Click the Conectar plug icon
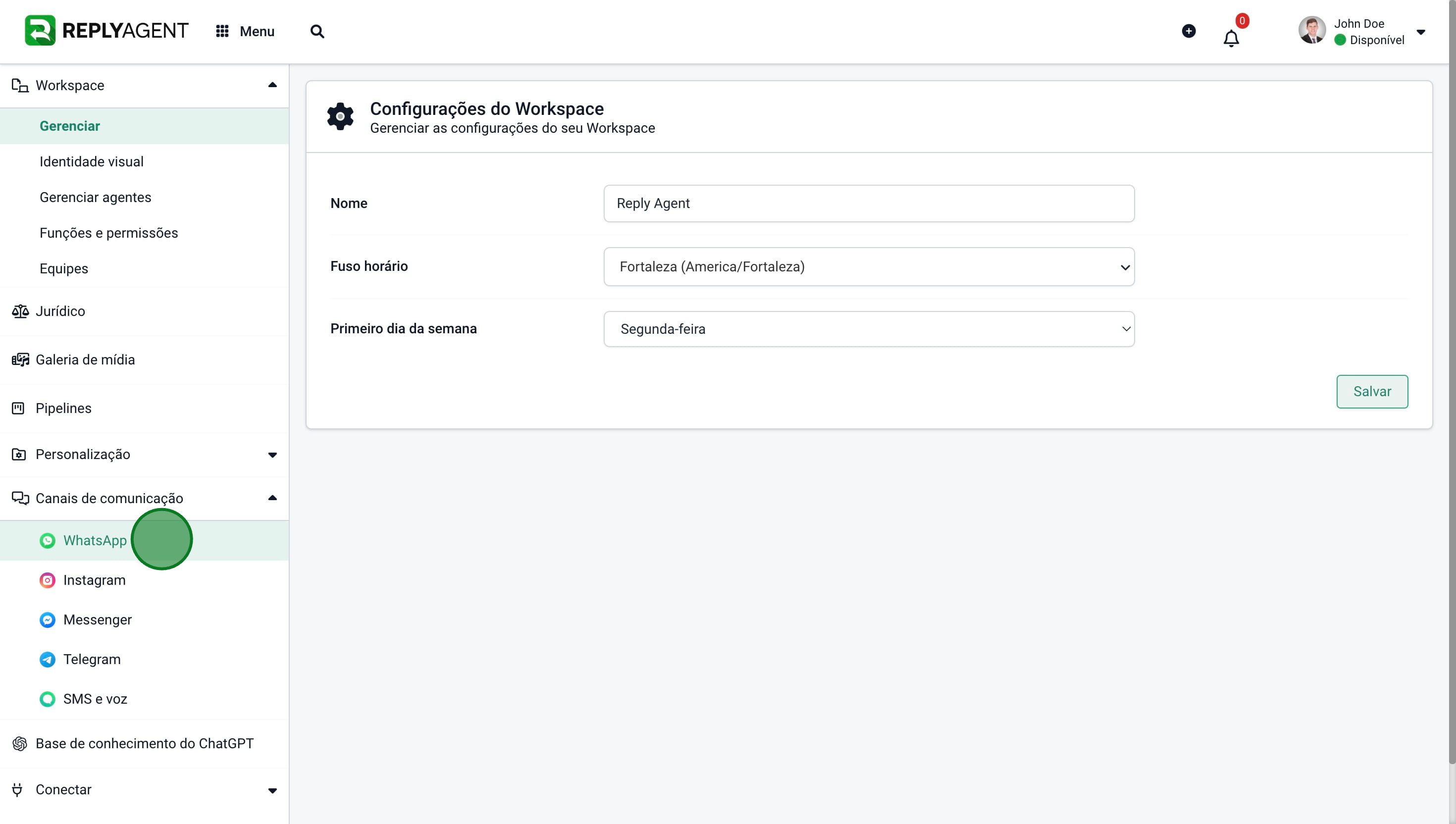Image resolution: width=1456 pixels, height=824 pixels. 17,789
